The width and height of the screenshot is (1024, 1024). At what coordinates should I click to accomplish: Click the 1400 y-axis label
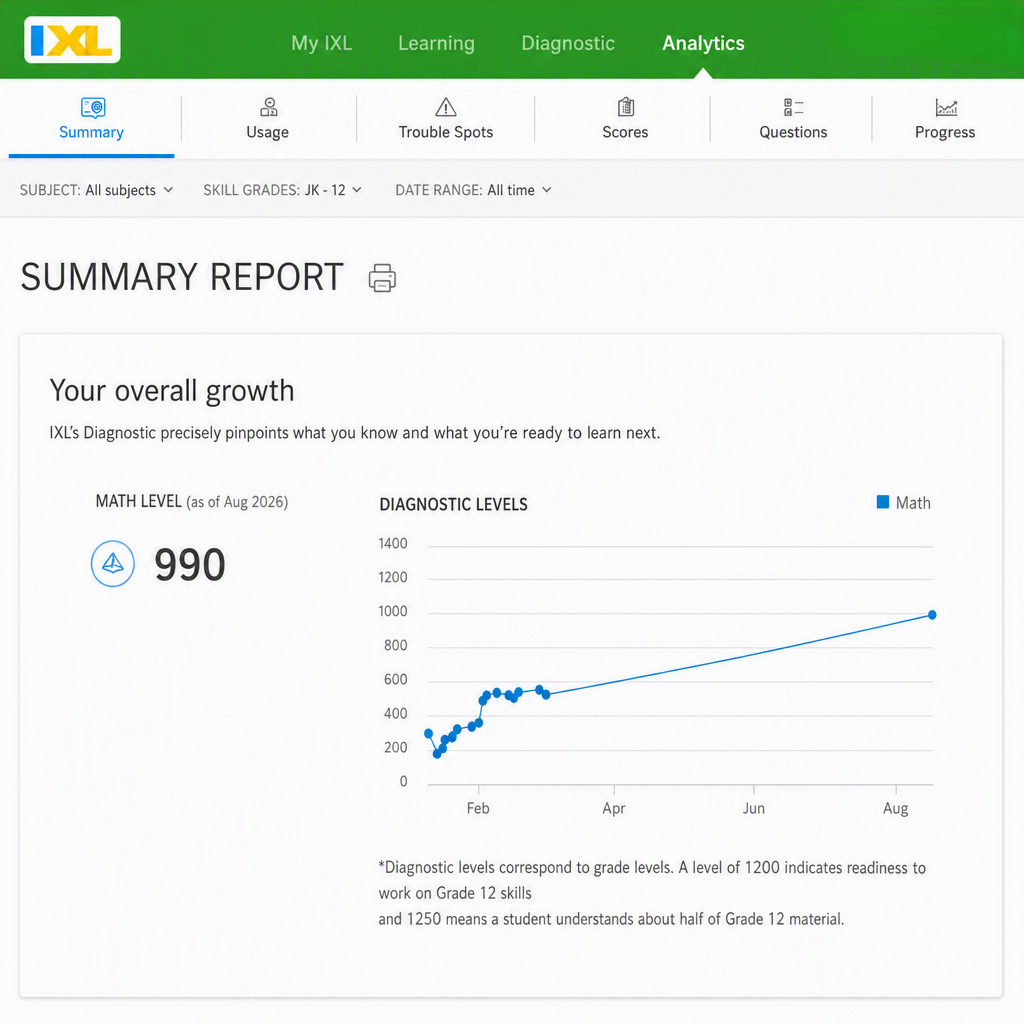point(392,543)
